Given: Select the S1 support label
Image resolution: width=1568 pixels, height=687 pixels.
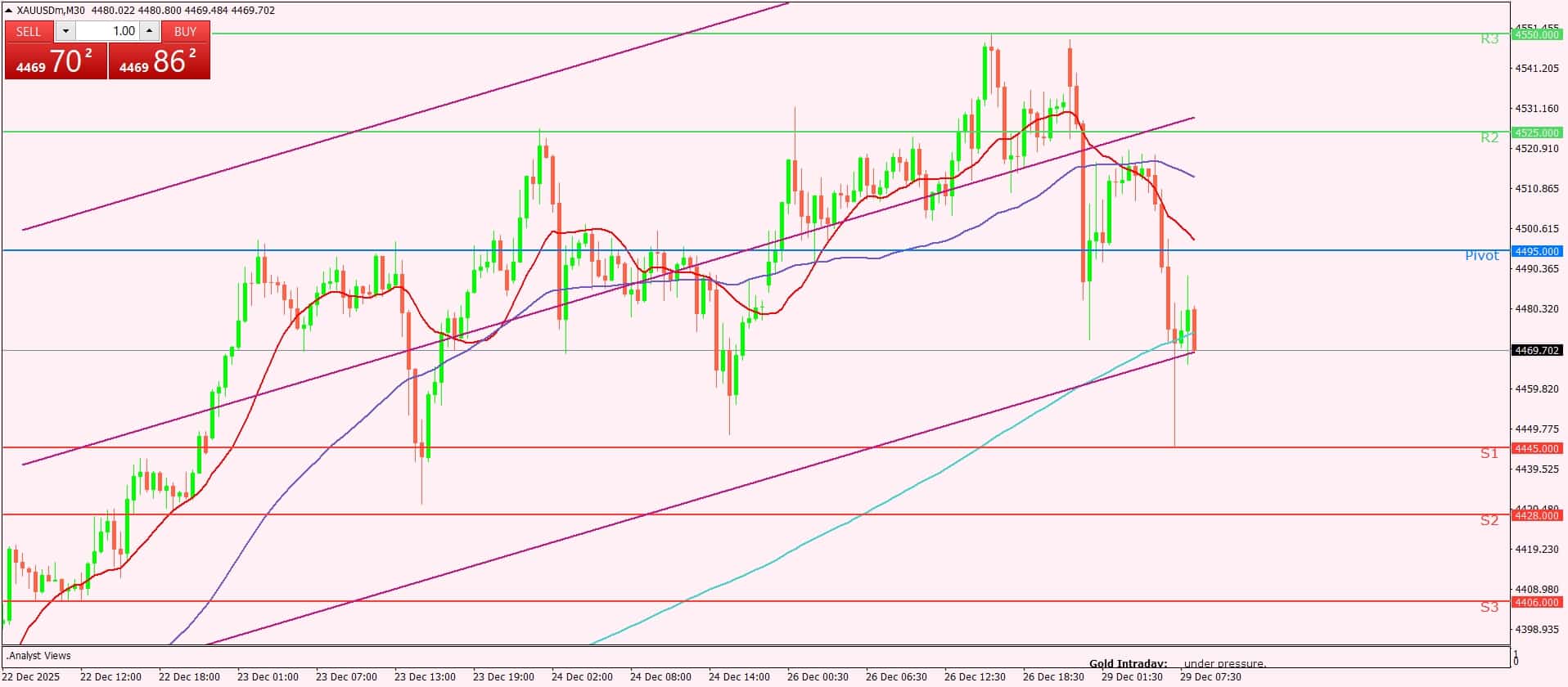Looking at the screenshot, I should tap(1489, 453).
